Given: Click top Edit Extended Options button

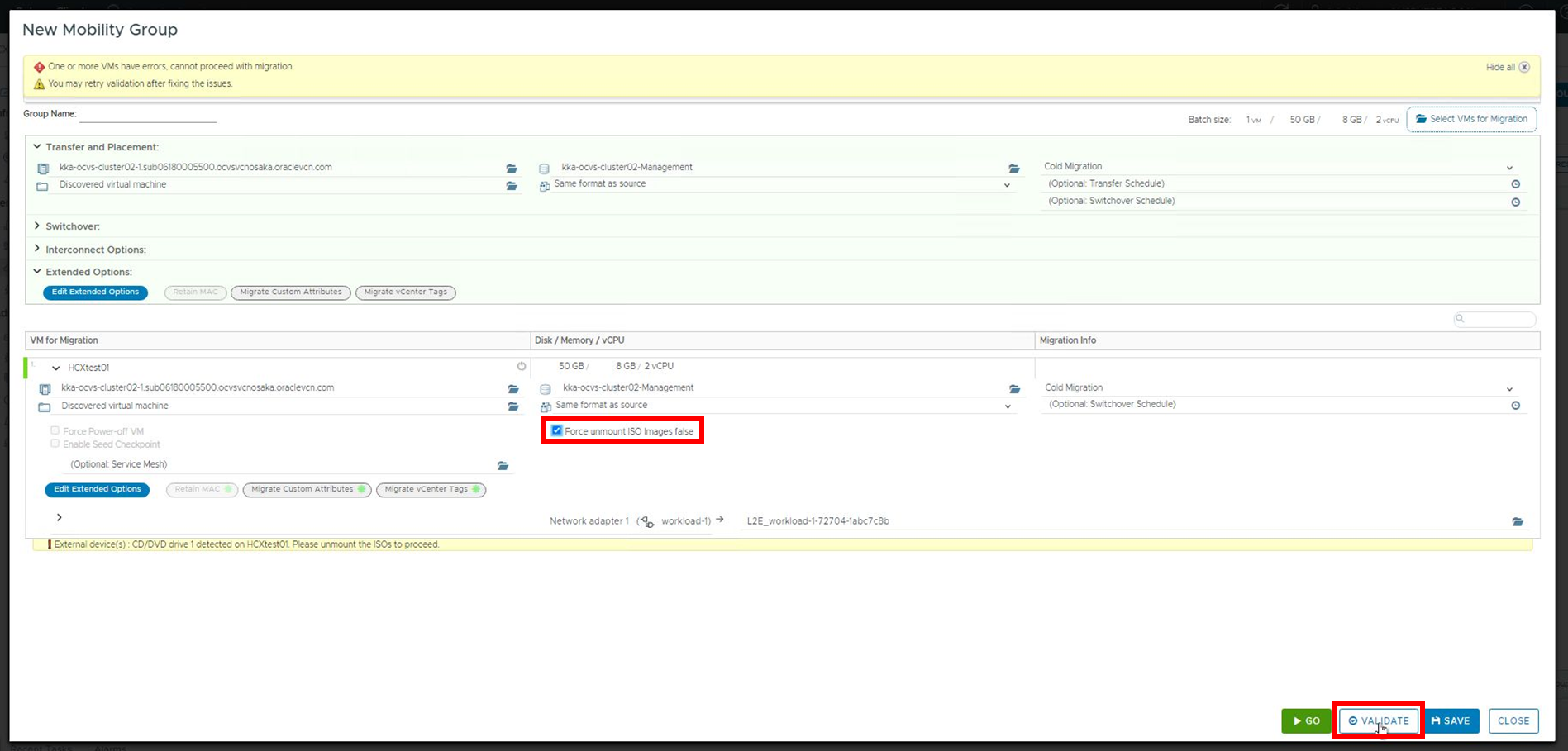Looking at the screenshot, I should coord(95,292).
